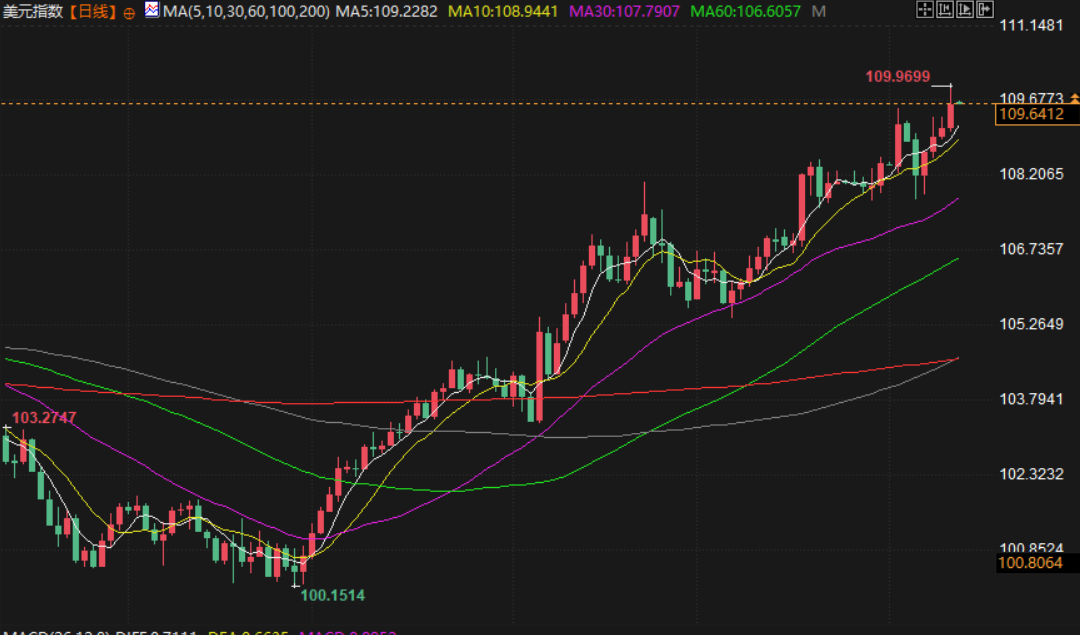Click the highlighted 109.6412 current price tag
The width and height of the screenshot is (1080, 635).
click(1031, 115)
